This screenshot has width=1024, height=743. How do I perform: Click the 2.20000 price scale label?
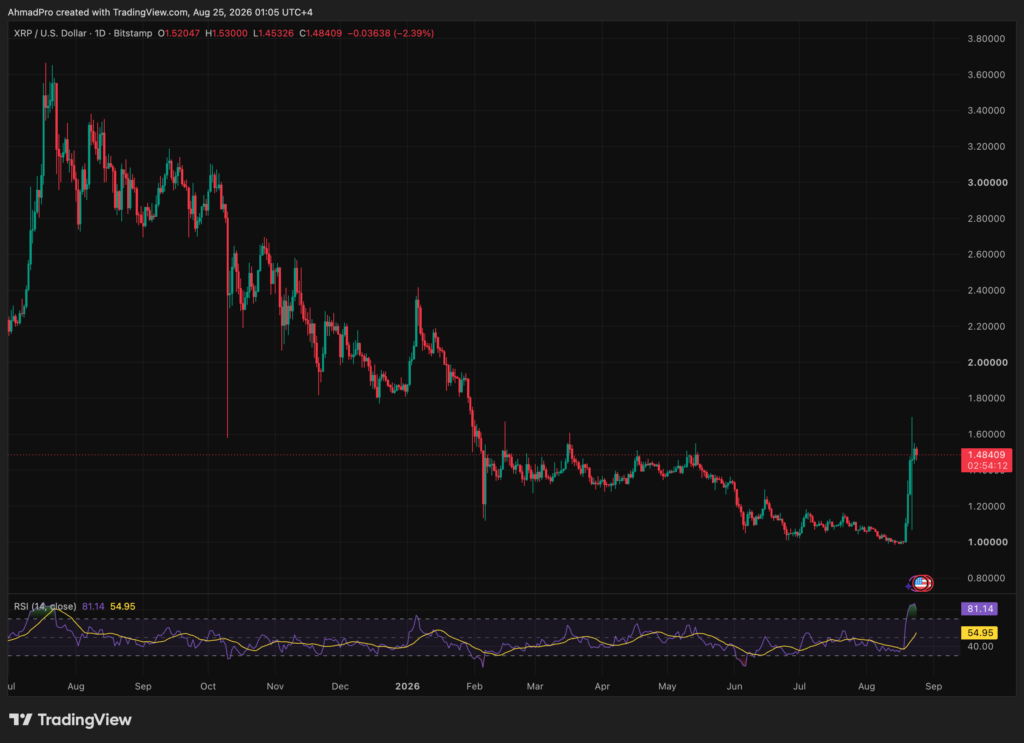pyautogui.click(x=986, y=326)
